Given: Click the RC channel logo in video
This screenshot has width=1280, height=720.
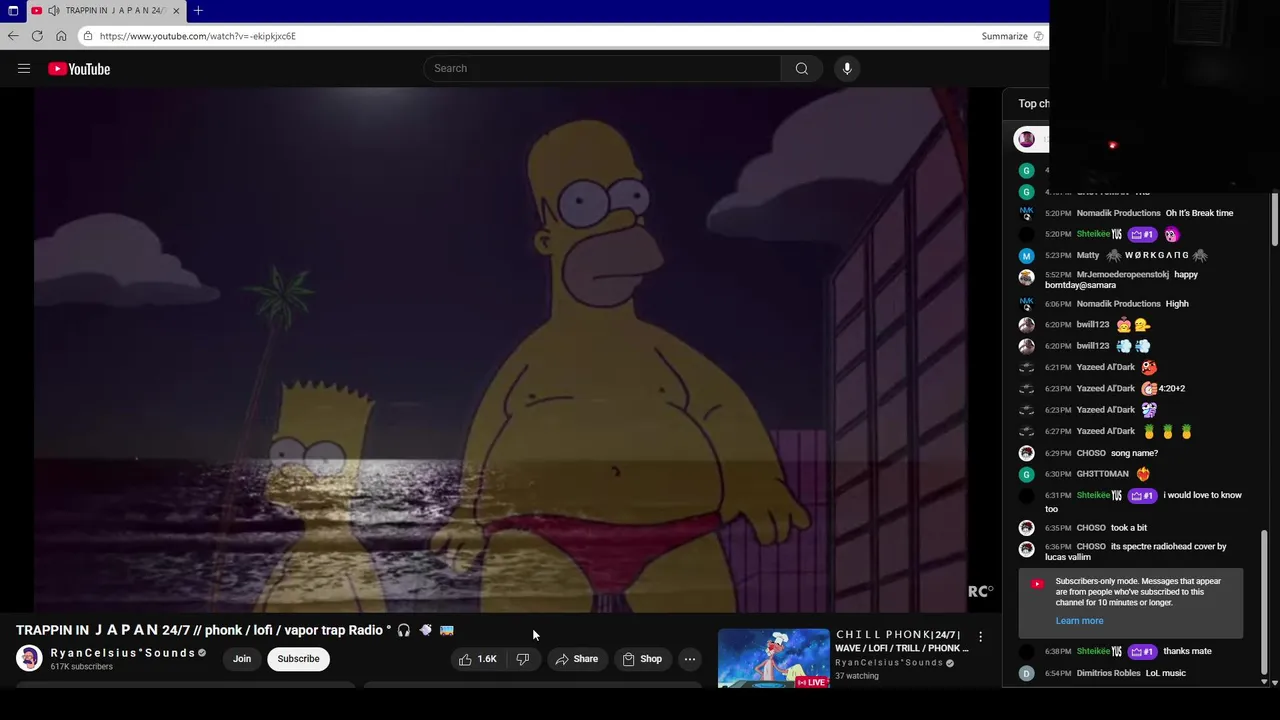Looking at the screenshot, I should point(980,591).
